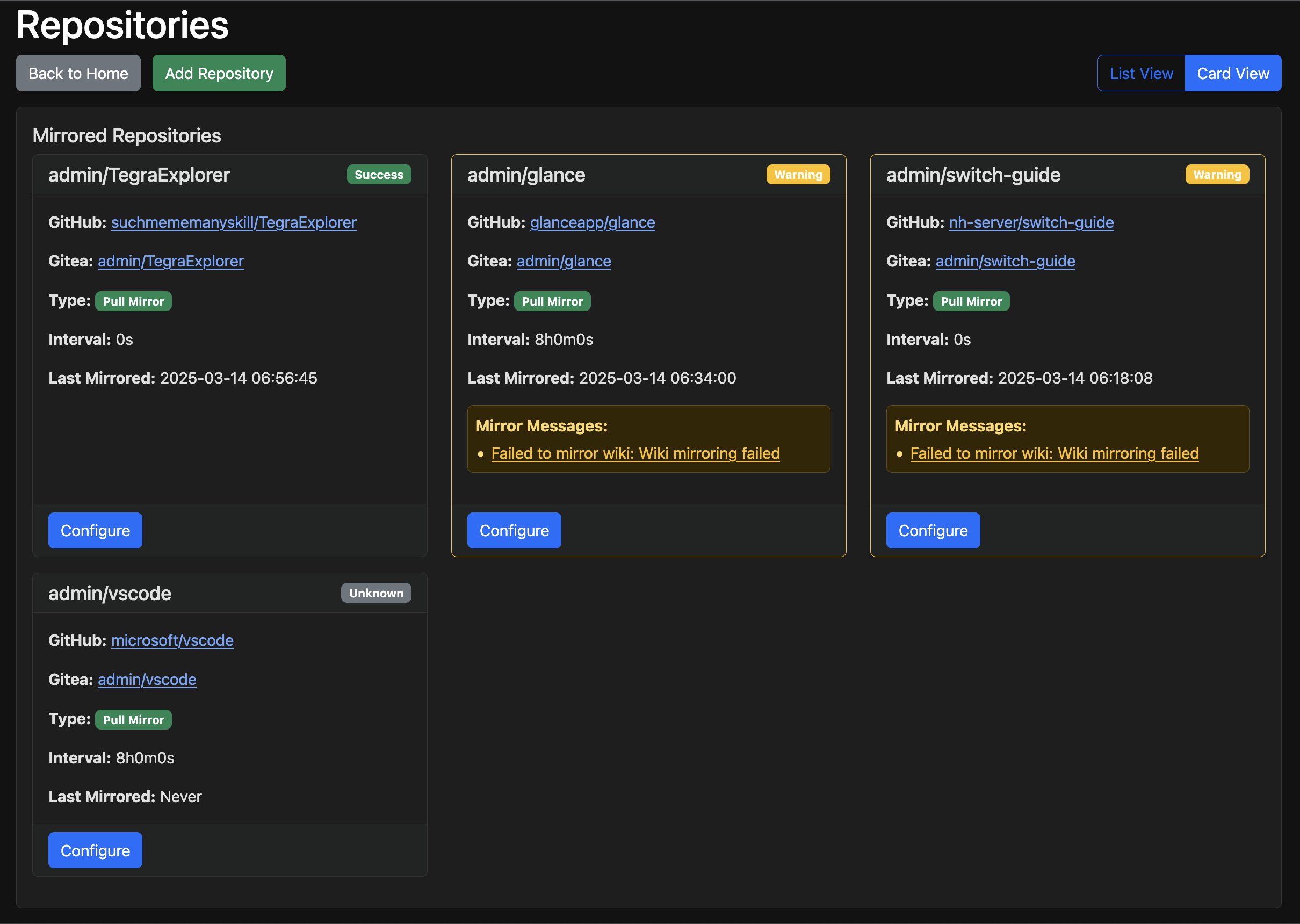Open GitHub link nh-server/switch-guide
The width and height of the screenshot is (1300, 924).
pos(1031,222)
